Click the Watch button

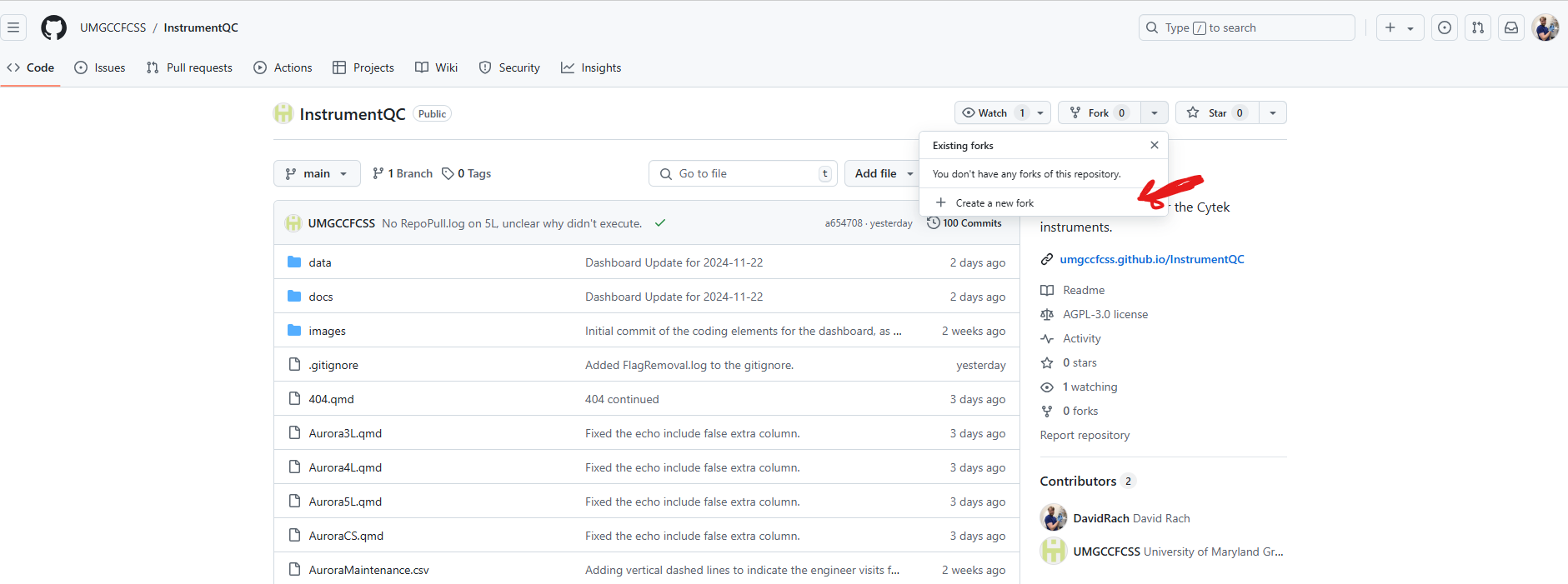tap(992, 113)
